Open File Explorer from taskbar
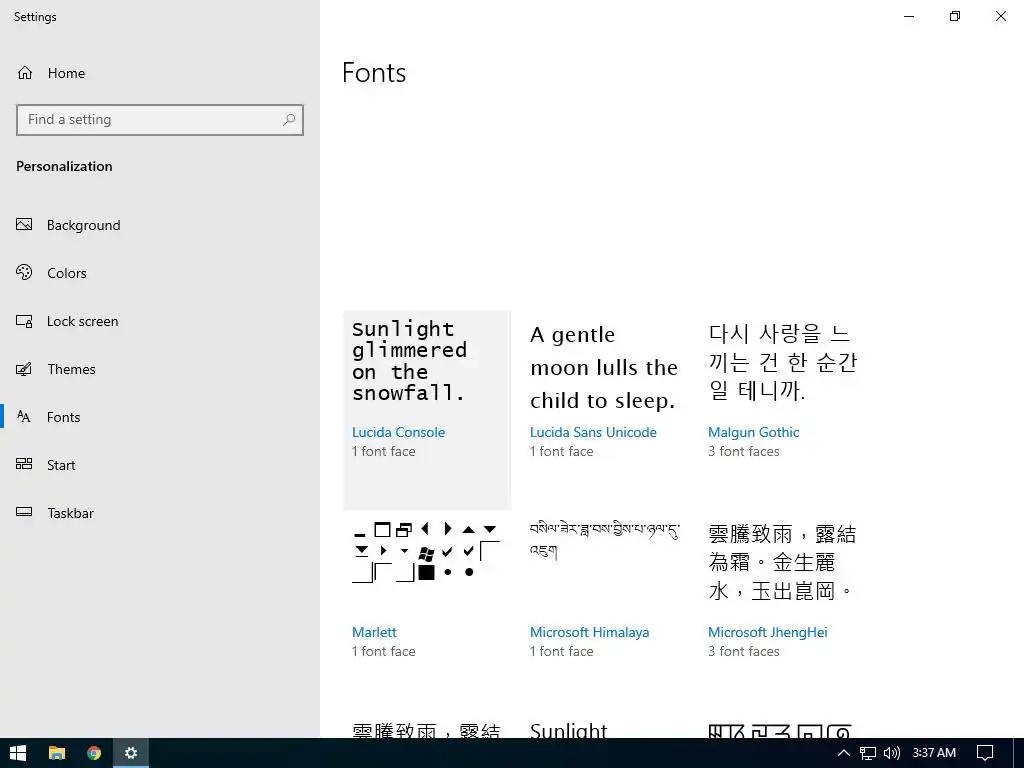 pos(57,753)
